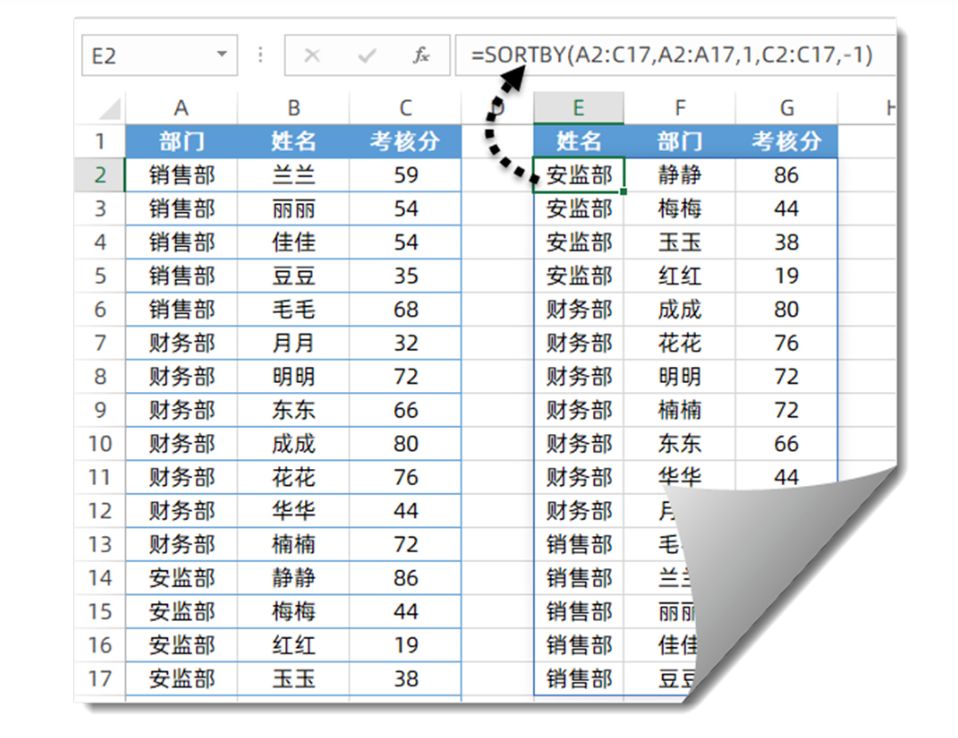Select the 部门 header cell in column F
Screen dimensions: 958x738
click(x=680, y=140)
